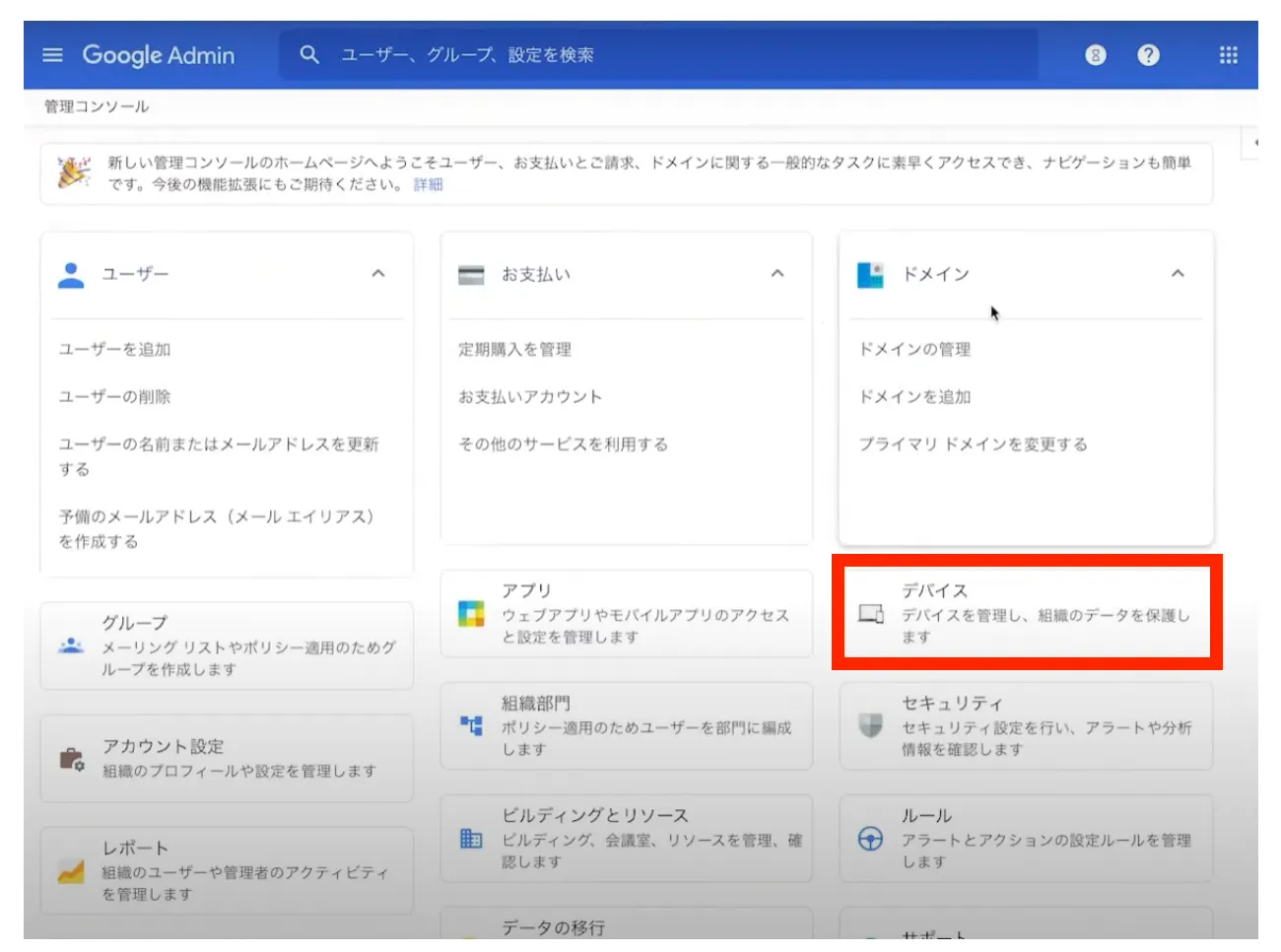Click the セキュリティ shield icon
1281x952 pixels.
(x=870, y=726)
